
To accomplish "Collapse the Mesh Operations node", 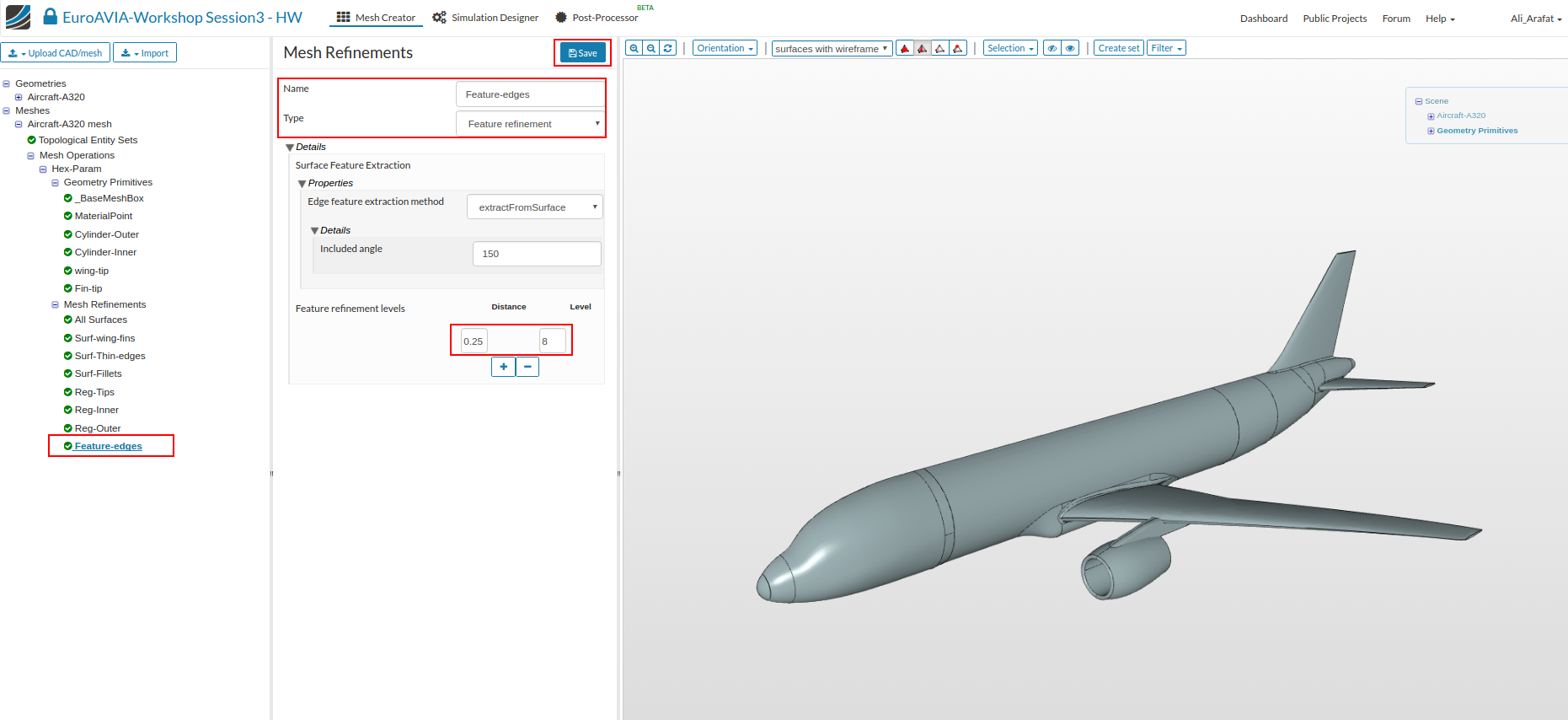I will 31,156.
